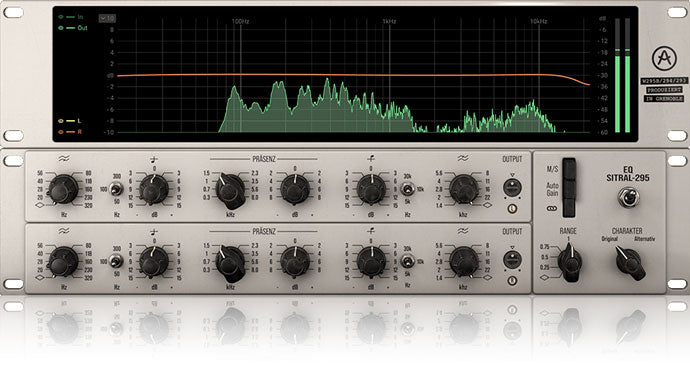Flip lower channel 300/100/50 Hz switch
Viewport: 690px width, 368px height.
click(116, 261)
